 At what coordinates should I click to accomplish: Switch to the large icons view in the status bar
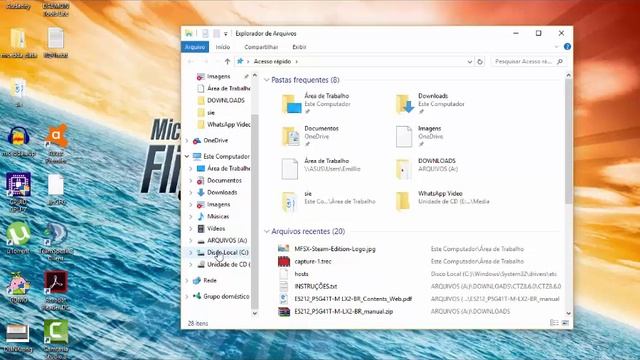(565, 323)
